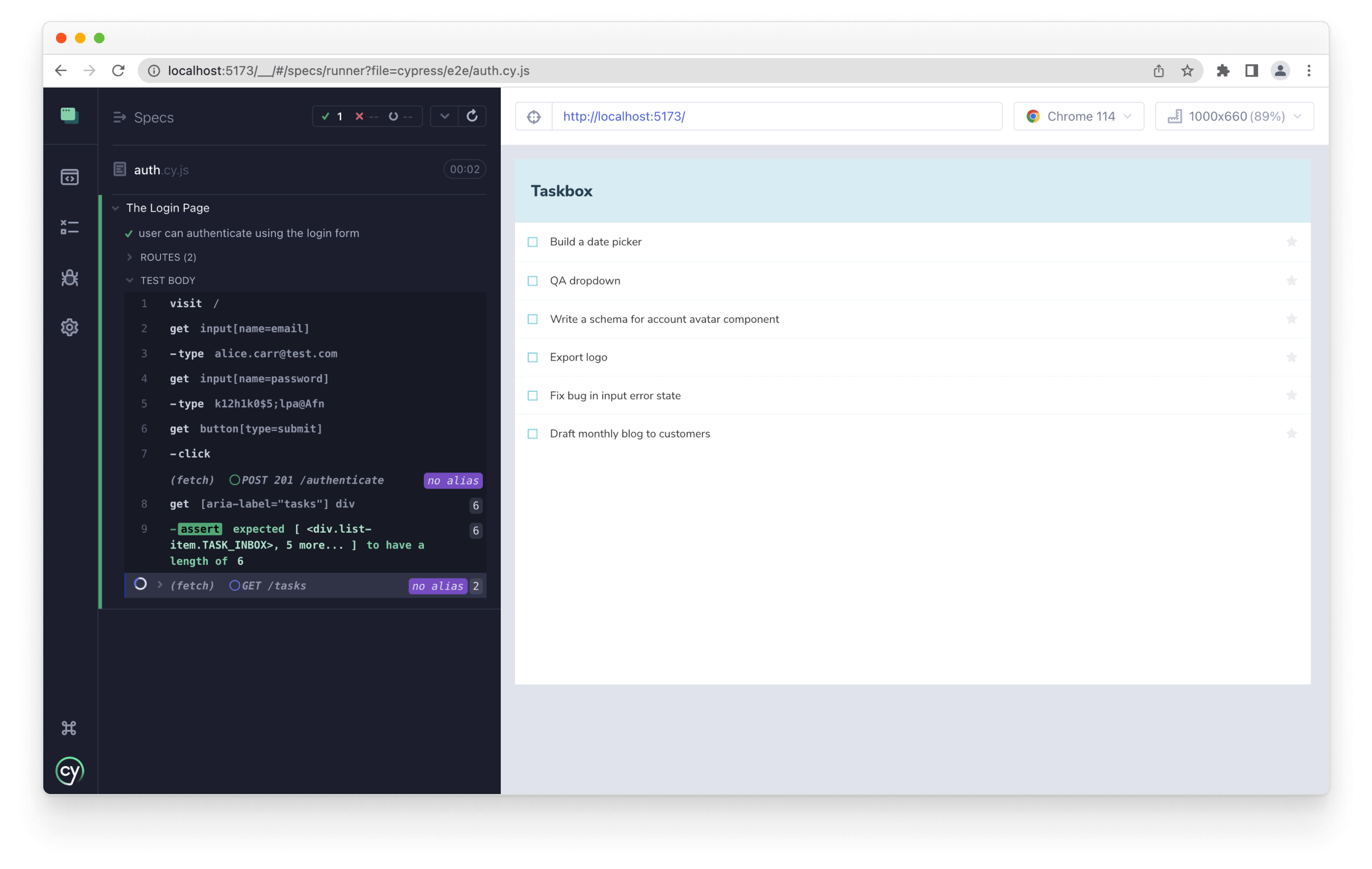Open the Runs list icon in sidebar
1372x869 pixels.
70,227
